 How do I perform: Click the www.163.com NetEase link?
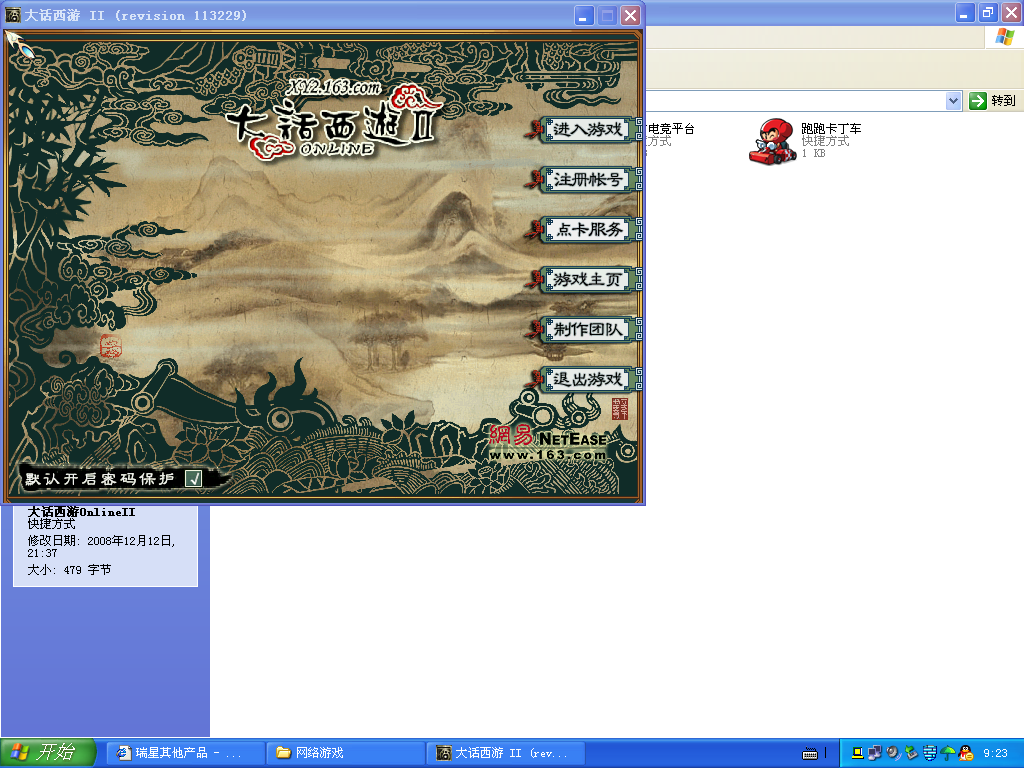[x=547, y=455]
